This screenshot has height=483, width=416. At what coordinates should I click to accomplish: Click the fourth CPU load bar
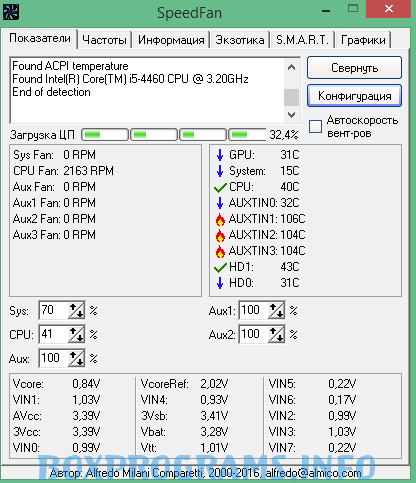(x=247, y=135)
